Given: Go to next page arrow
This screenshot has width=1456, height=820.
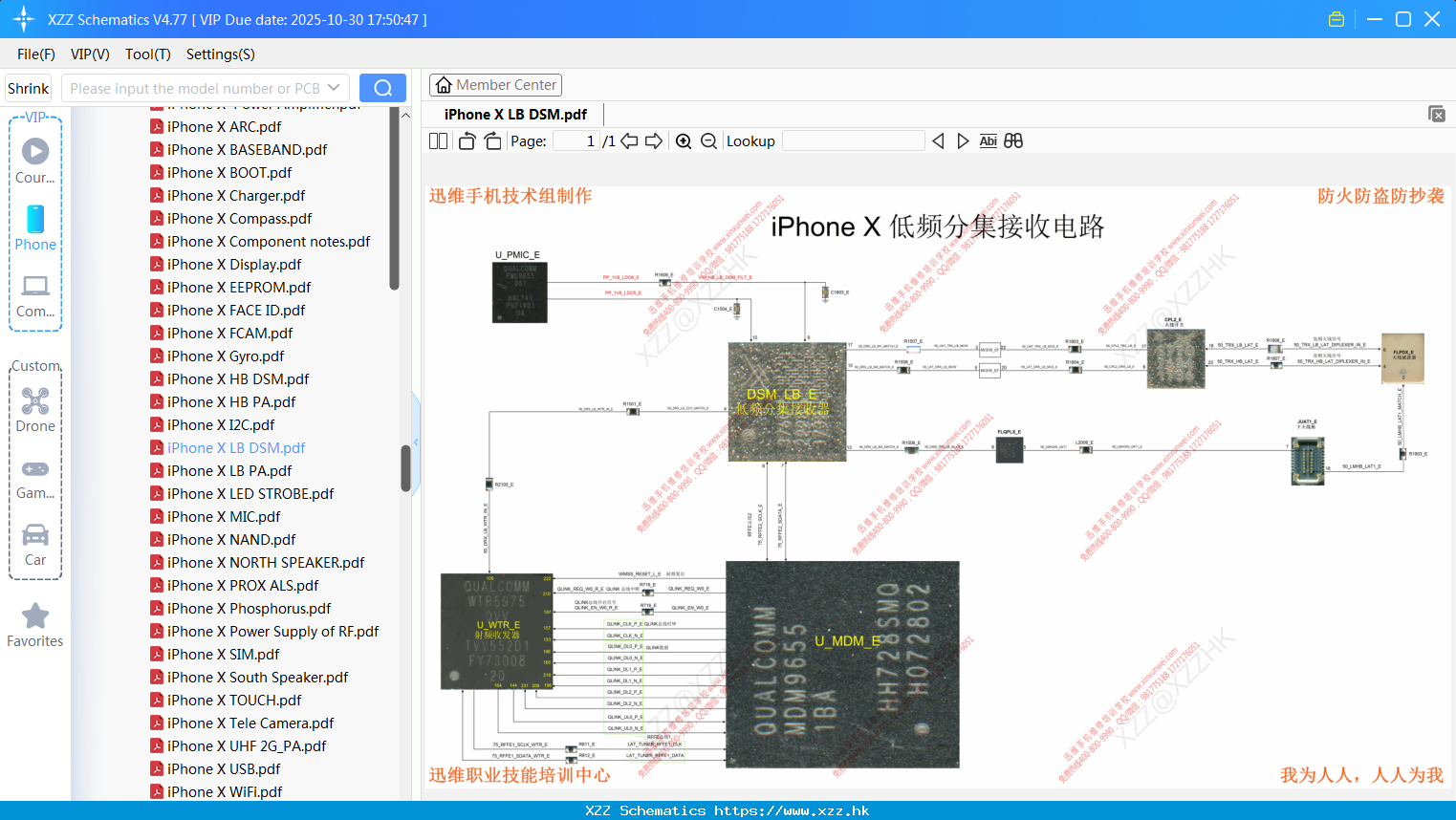Looking at the screenshot, I should (x=654, y=141).
